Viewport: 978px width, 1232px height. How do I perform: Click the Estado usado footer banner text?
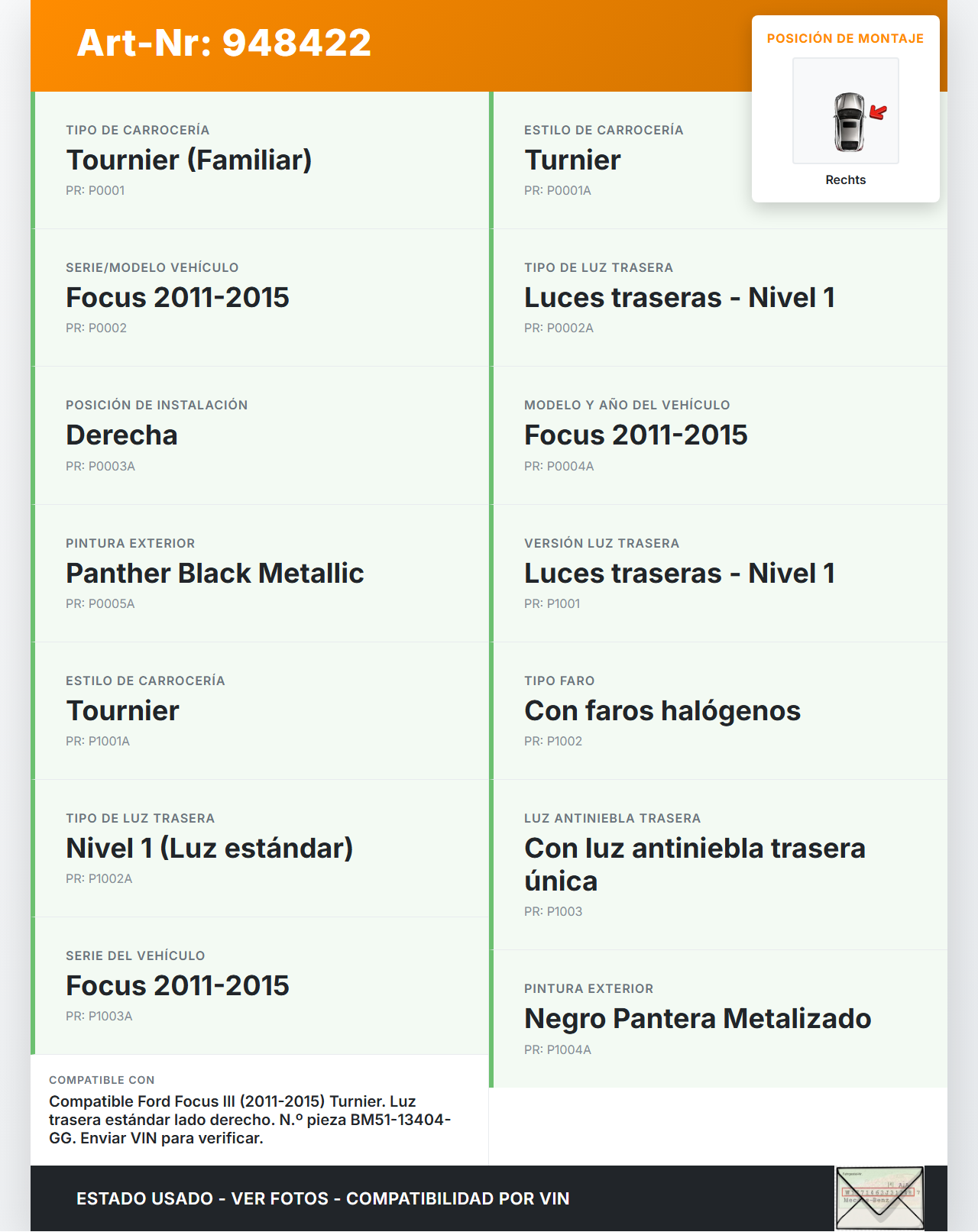[322, 1199]
